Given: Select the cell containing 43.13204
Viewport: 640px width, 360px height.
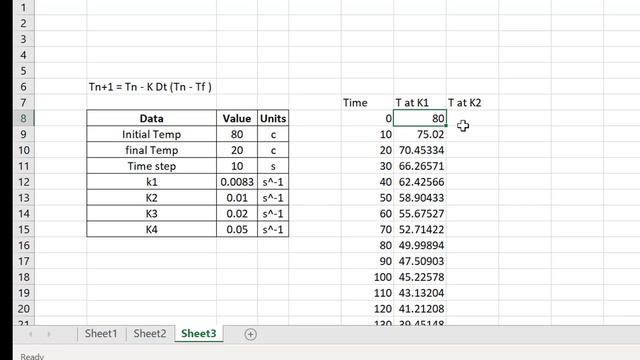Looking at the screenshot, I should coord(420,293).
